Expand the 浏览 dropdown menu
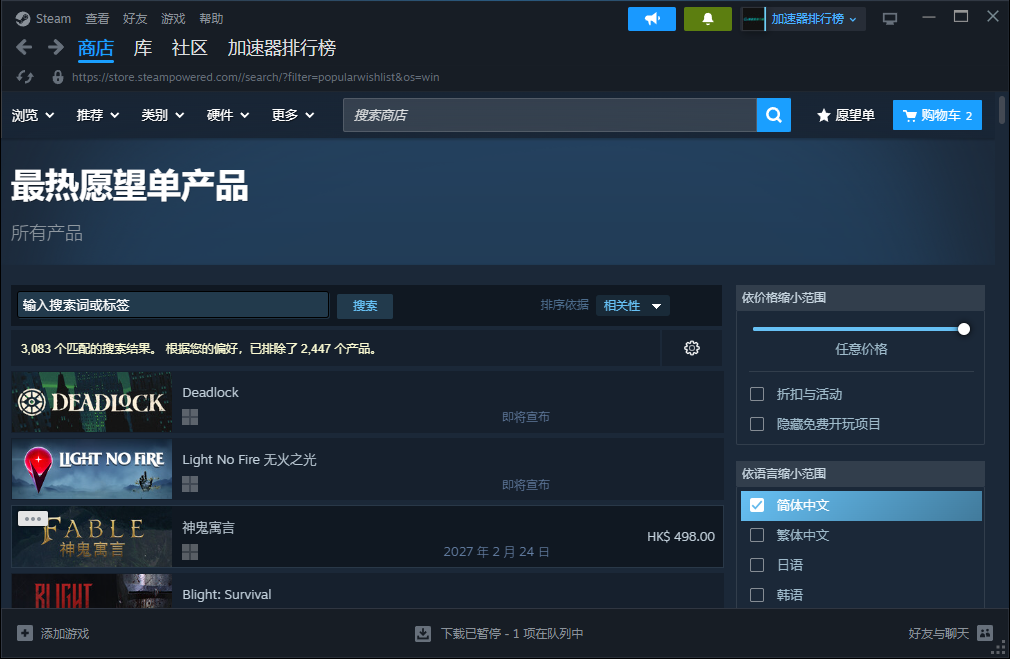Screen dimensions: 1010x659 33,115
